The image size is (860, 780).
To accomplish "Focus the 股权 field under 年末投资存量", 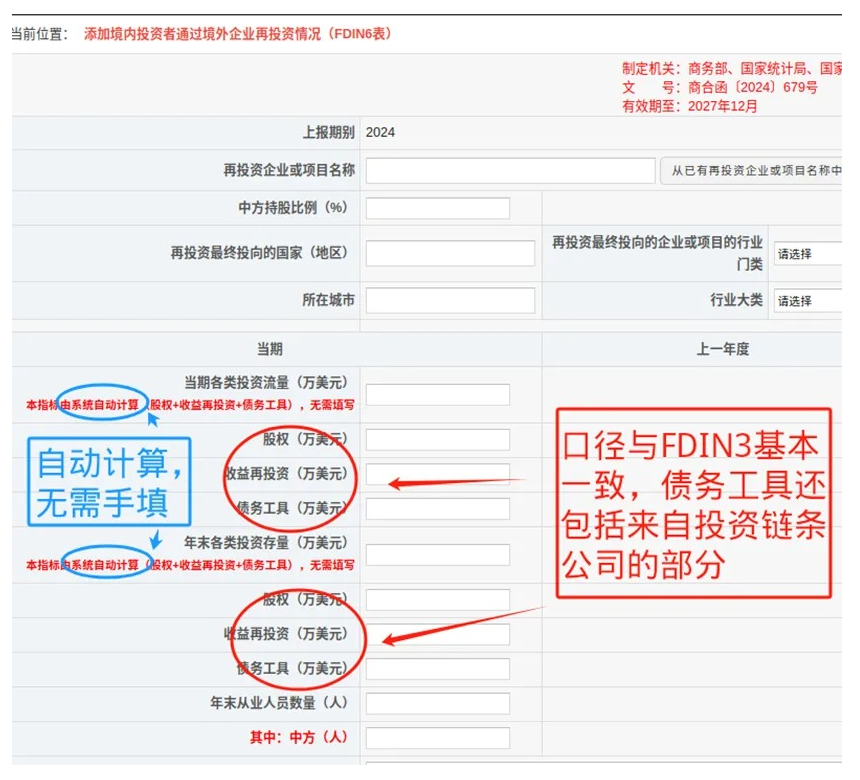I will point(437,600).
